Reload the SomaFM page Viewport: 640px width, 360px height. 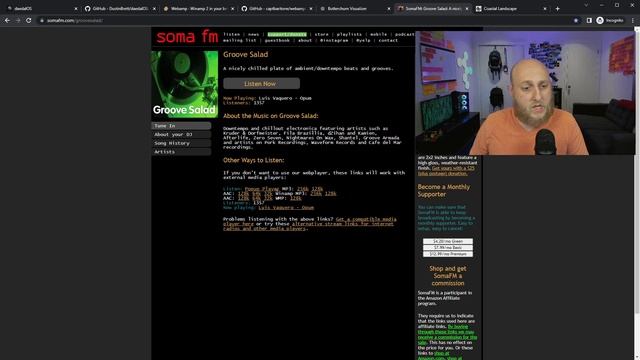coord(29,20)
